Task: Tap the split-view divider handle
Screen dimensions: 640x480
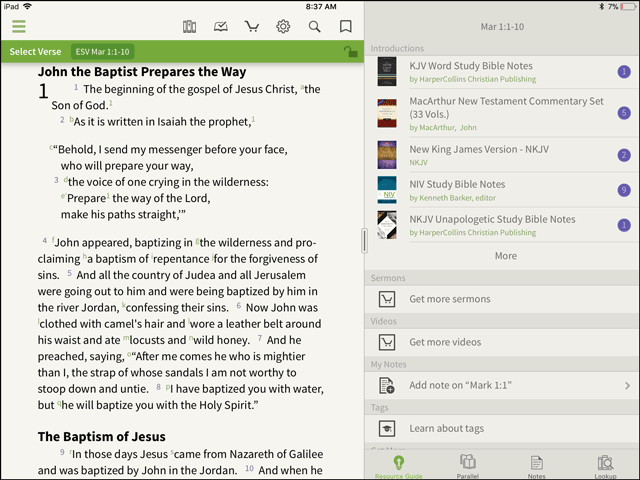Action: 364,240
